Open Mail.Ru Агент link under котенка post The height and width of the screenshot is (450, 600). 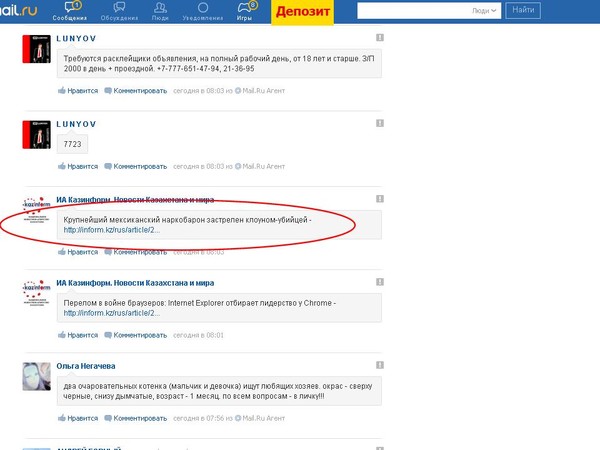click(260, 418)
